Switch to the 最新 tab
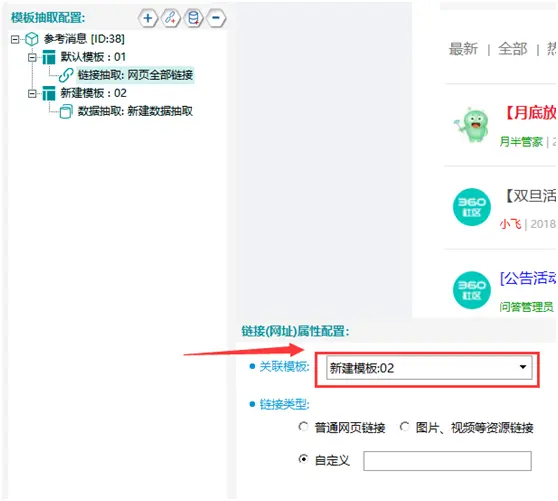This screenshot has height=501, width=558. 463,49
